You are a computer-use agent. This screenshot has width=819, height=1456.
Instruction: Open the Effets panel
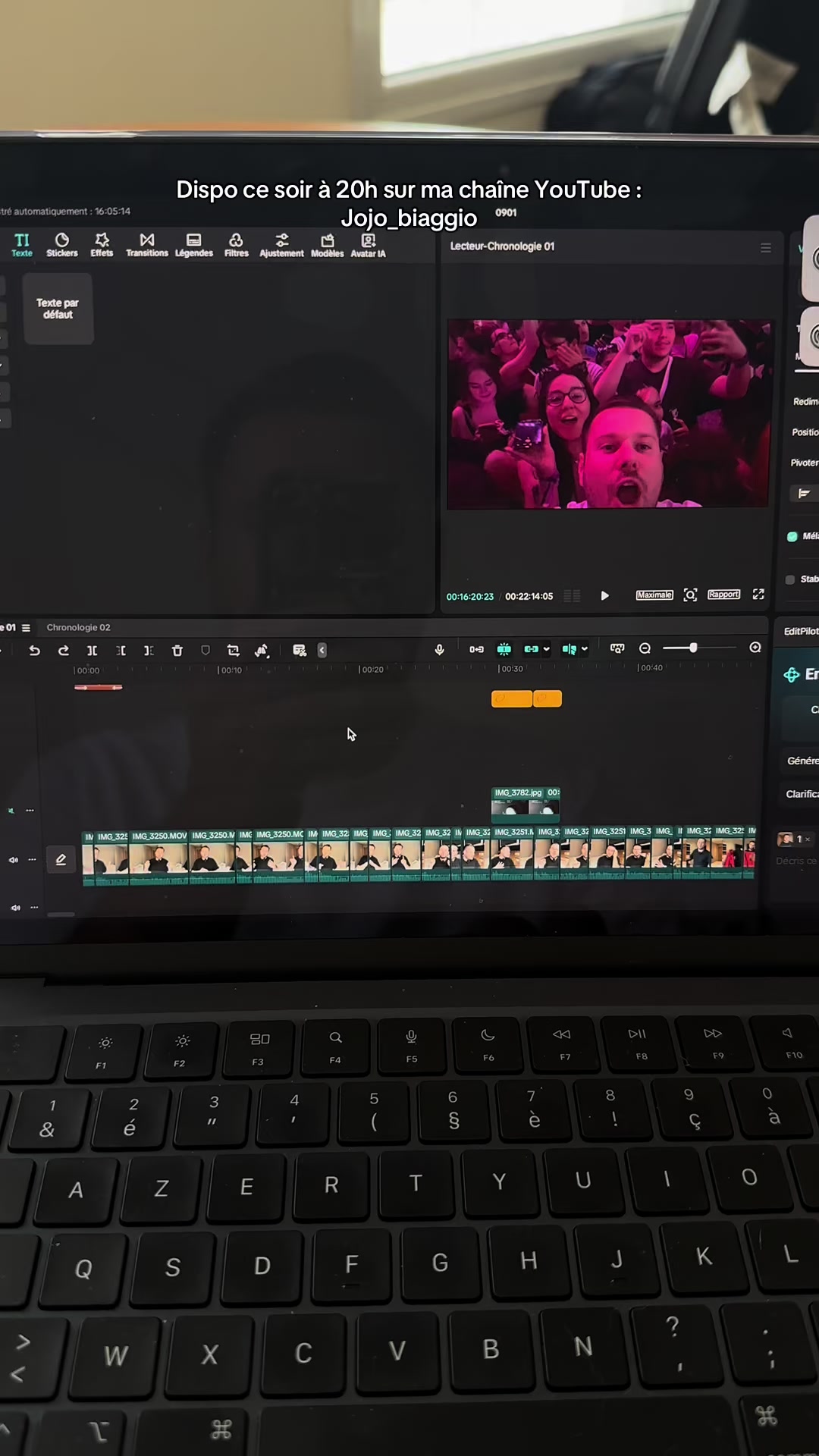[x=102, y=245]
